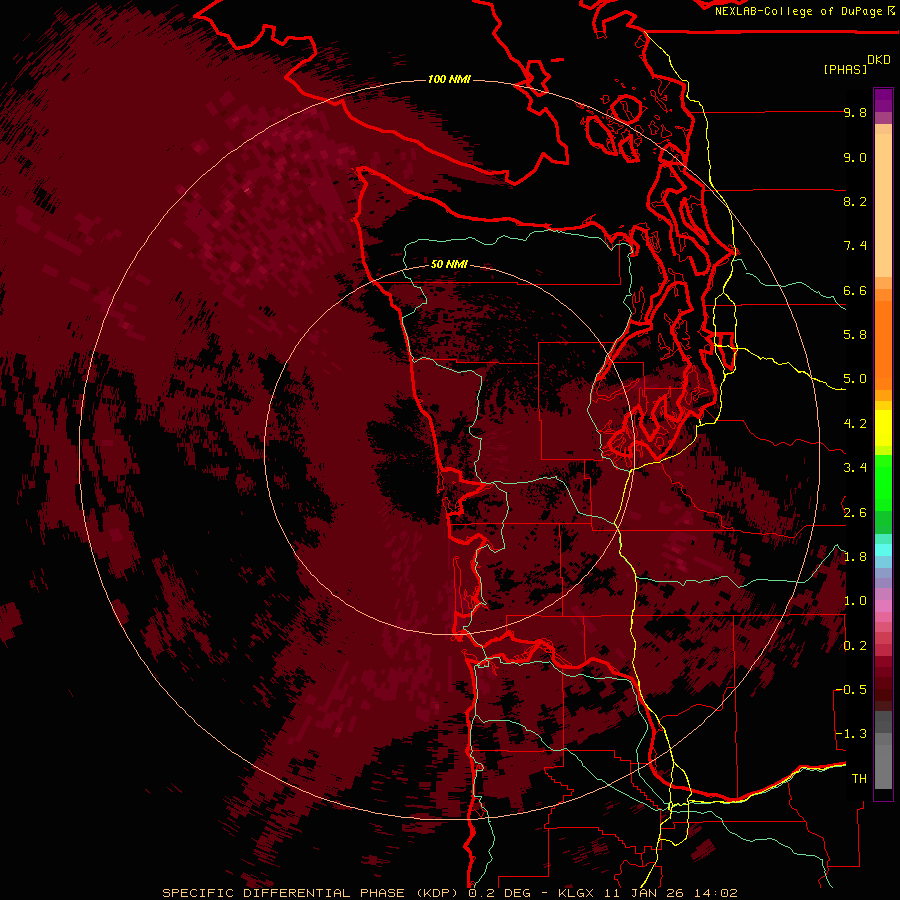Click the TH legend label

(859, 778)
